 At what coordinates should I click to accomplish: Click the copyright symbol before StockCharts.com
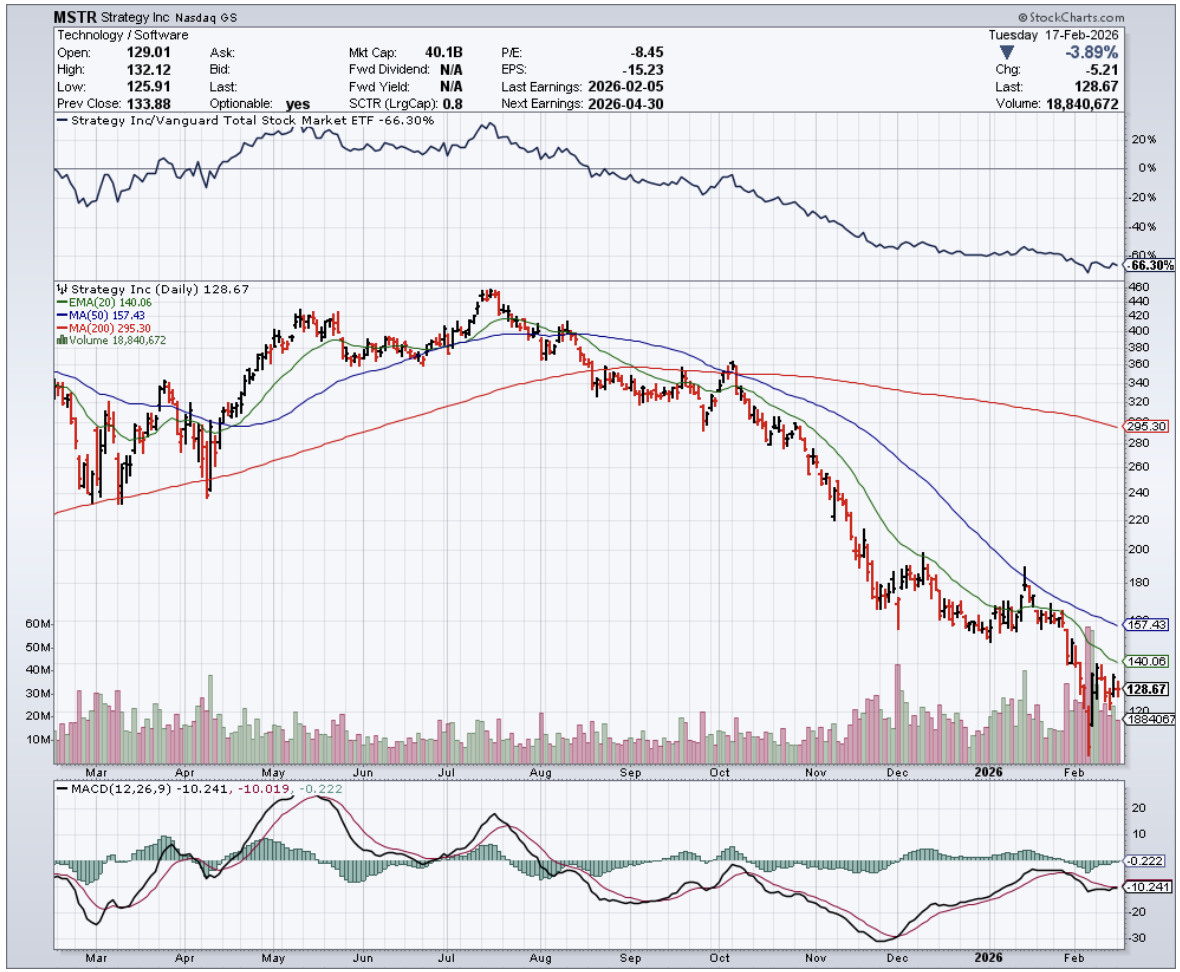click(x=1024, y=18)
